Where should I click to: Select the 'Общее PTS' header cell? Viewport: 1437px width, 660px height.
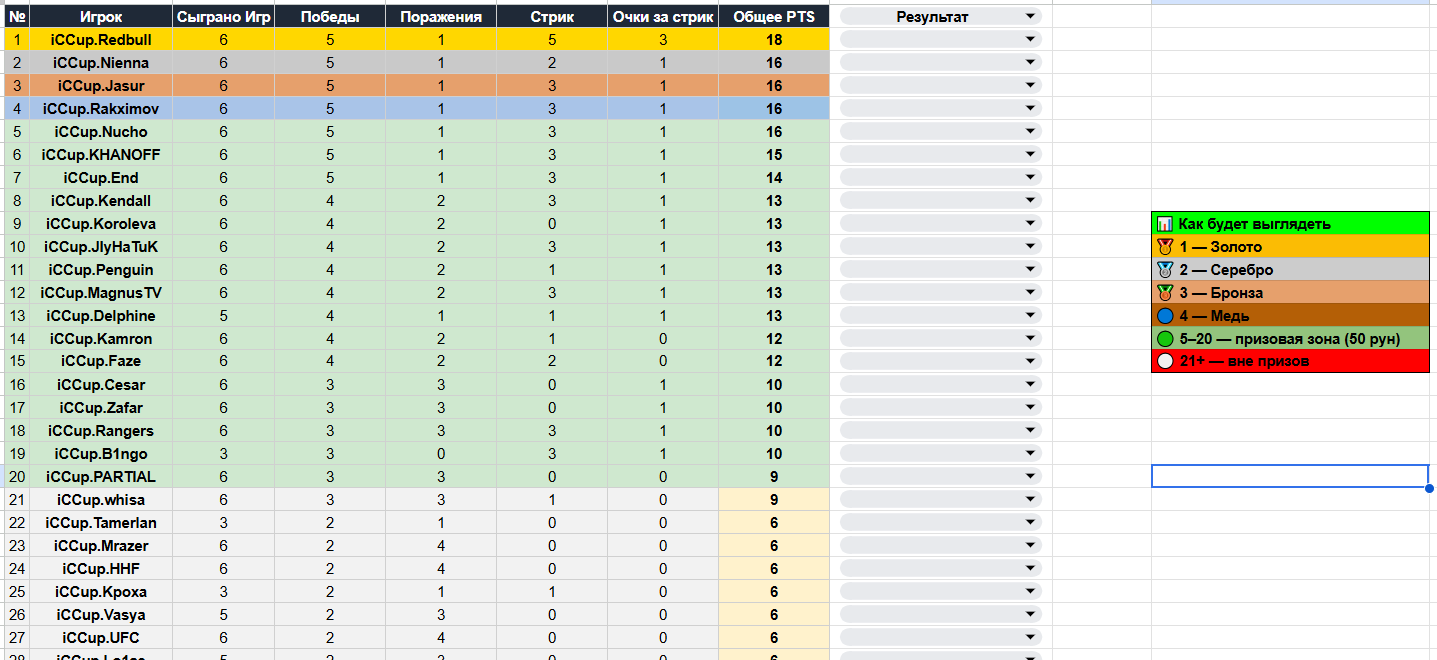click(773, 17)
